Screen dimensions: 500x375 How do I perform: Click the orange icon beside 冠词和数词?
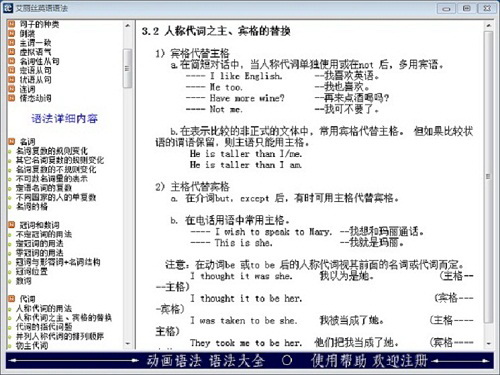(12, 225)
